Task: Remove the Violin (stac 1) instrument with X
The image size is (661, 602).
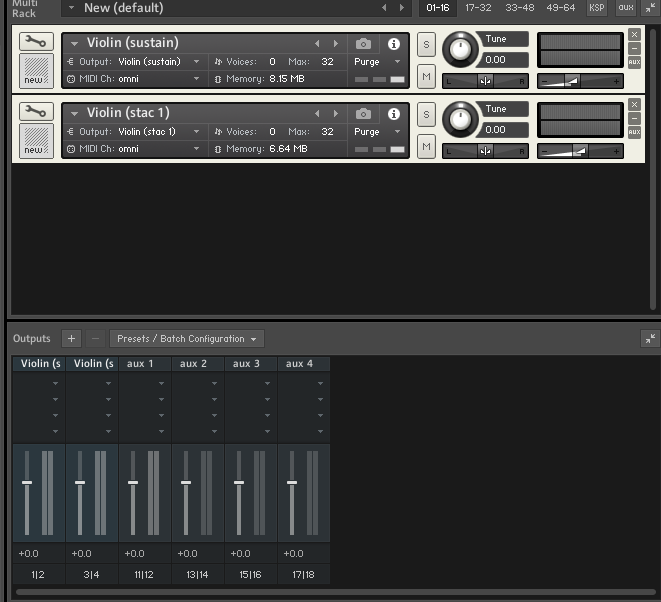Action: 634,105
